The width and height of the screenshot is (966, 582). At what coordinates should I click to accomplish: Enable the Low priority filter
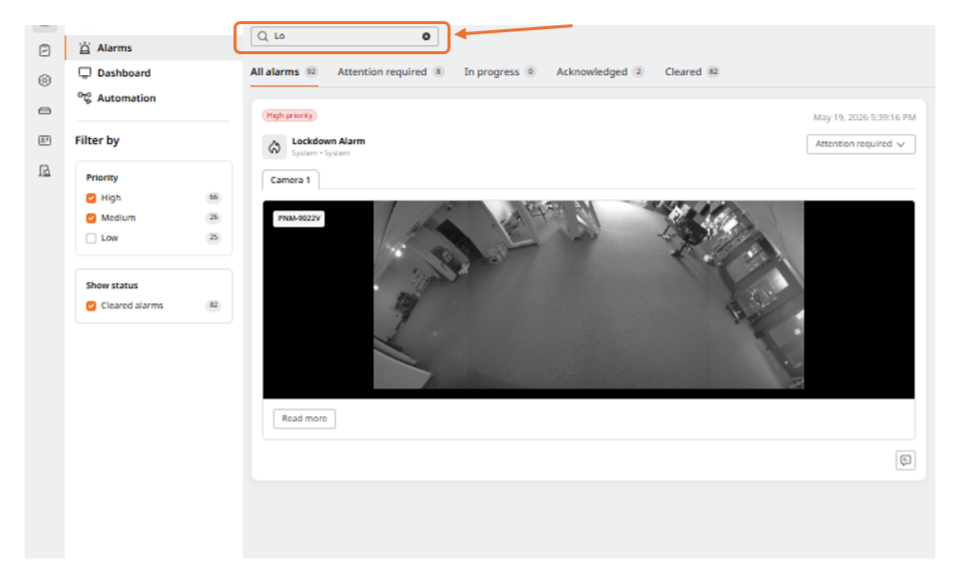coord(91,238)
